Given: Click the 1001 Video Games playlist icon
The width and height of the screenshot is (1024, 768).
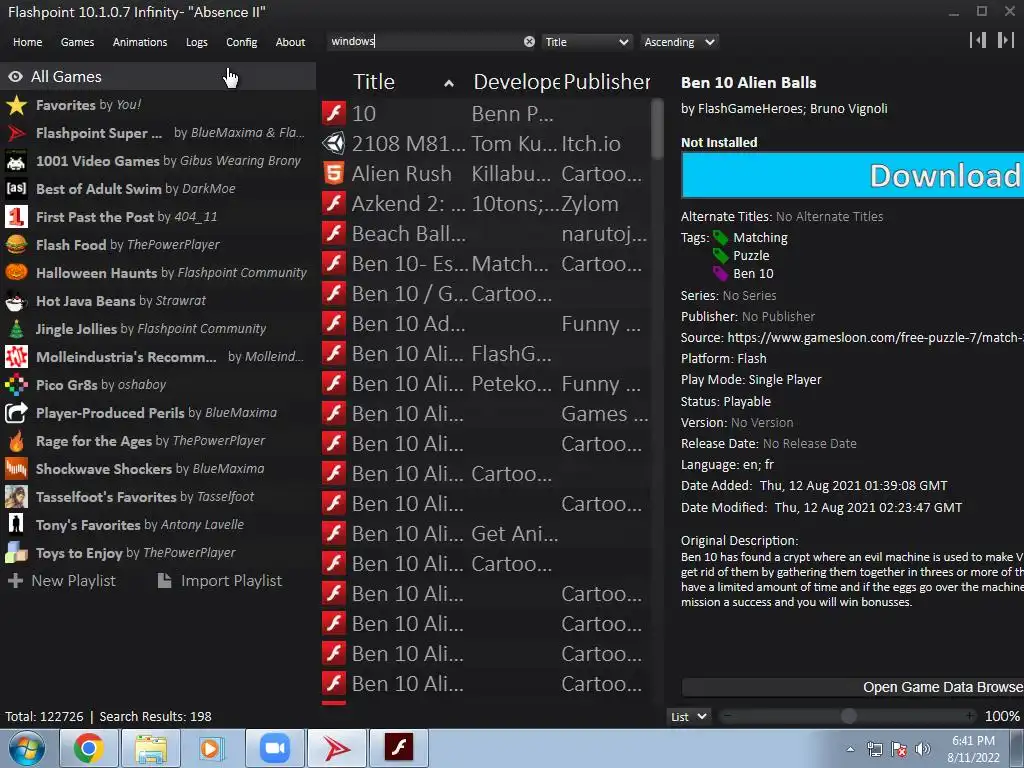Looking at the screenshot, I should click(x=16, y=161).
